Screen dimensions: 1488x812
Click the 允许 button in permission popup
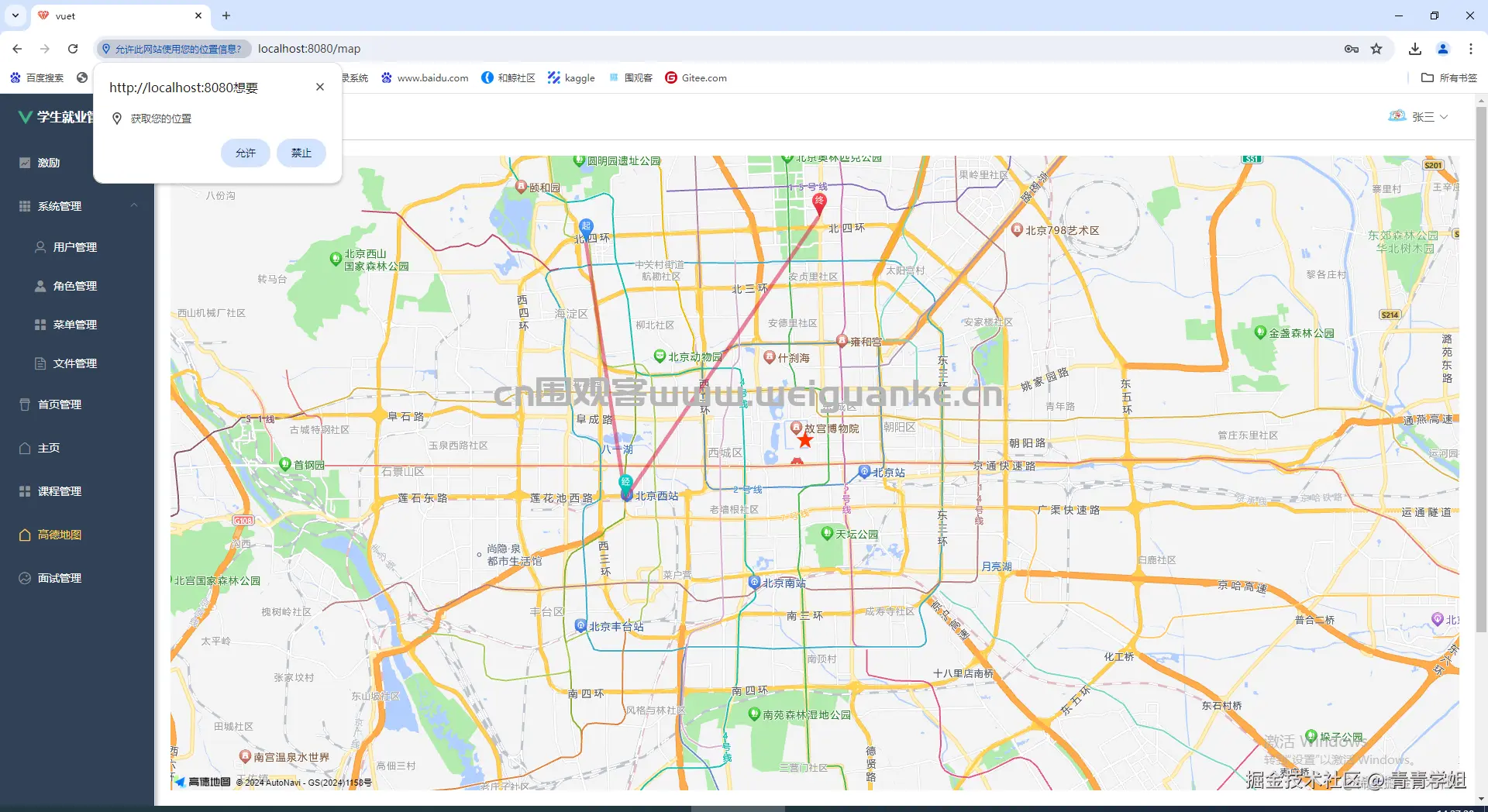point(245,153)
